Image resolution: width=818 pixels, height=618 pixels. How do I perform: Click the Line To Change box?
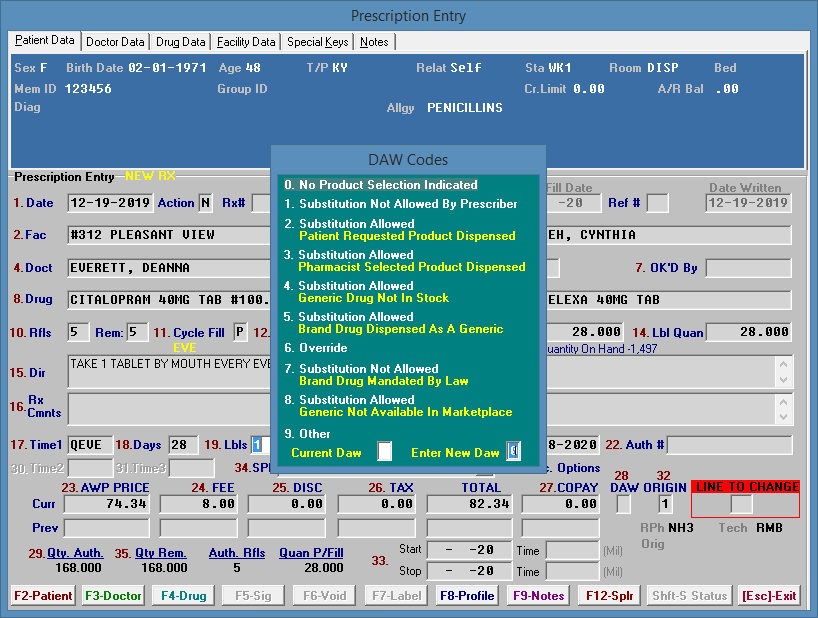(740, 504)
